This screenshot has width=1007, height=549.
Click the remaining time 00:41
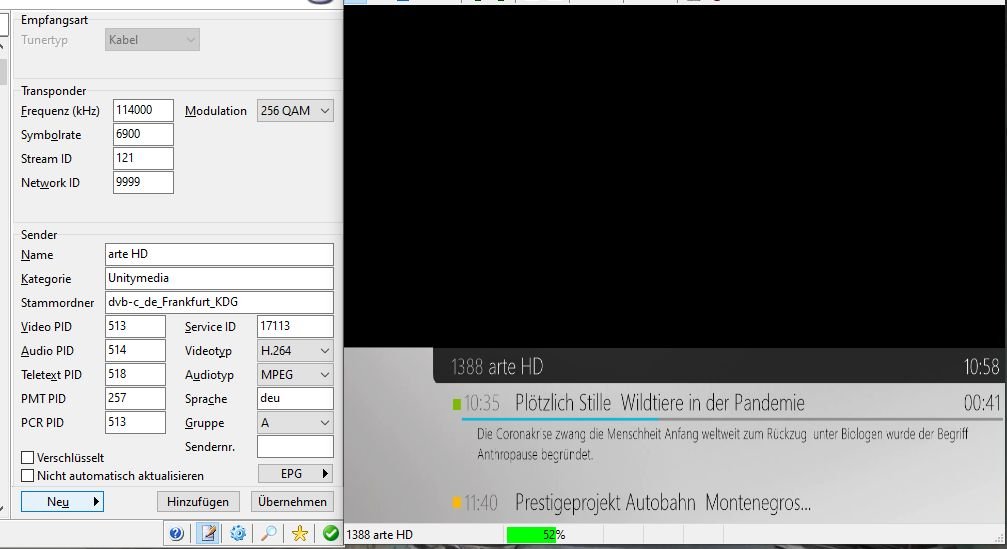tap(982, 403)
